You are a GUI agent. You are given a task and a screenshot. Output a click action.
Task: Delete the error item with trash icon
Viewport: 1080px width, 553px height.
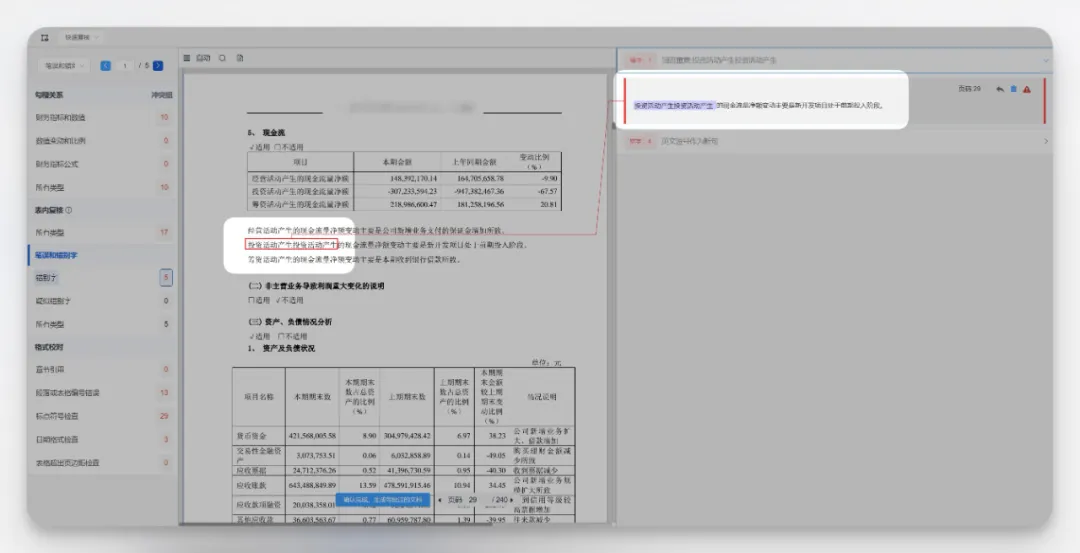(1013, 89)
